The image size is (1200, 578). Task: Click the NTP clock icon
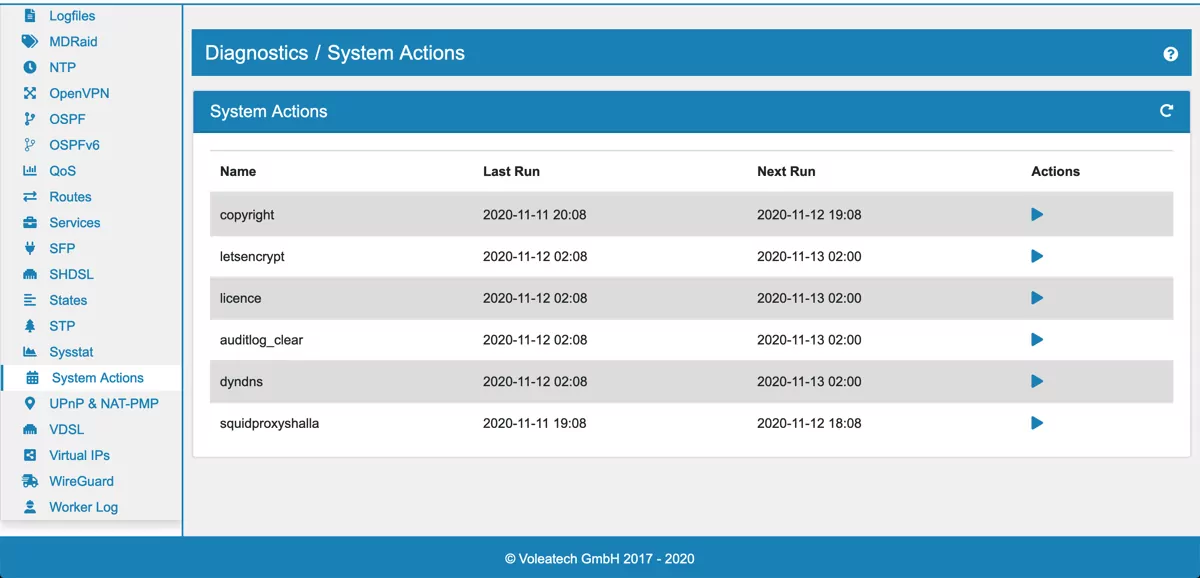pos(29,67)
